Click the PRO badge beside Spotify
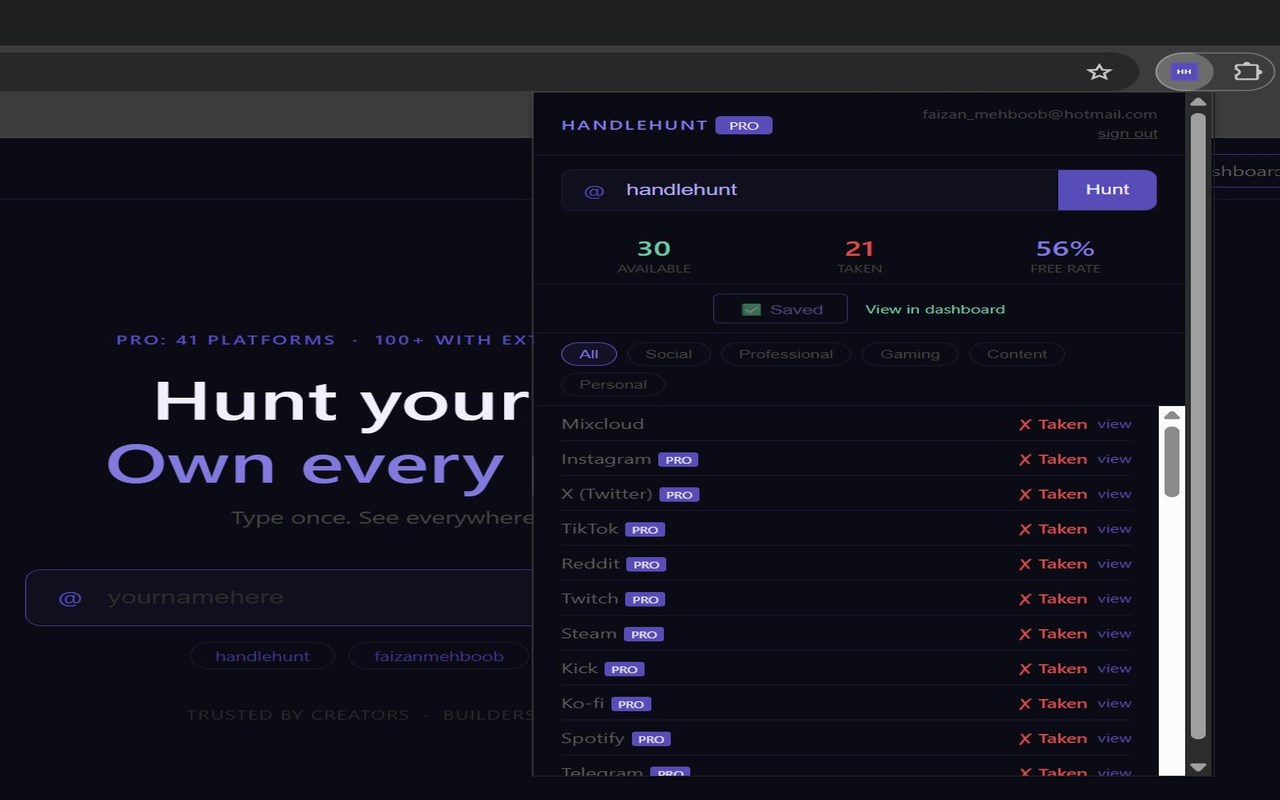The image size is (1280, 800). (x=651, y=740)
